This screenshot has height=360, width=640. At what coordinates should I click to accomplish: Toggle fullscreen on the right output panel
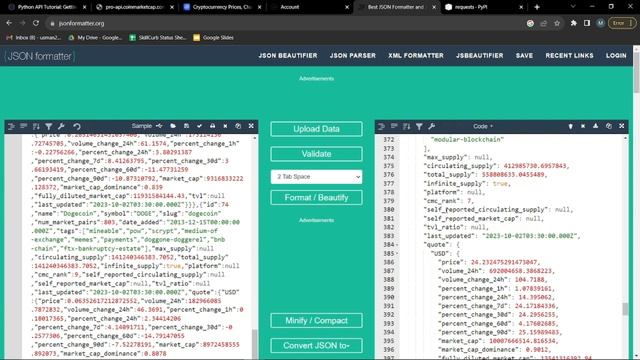(622, 126)
